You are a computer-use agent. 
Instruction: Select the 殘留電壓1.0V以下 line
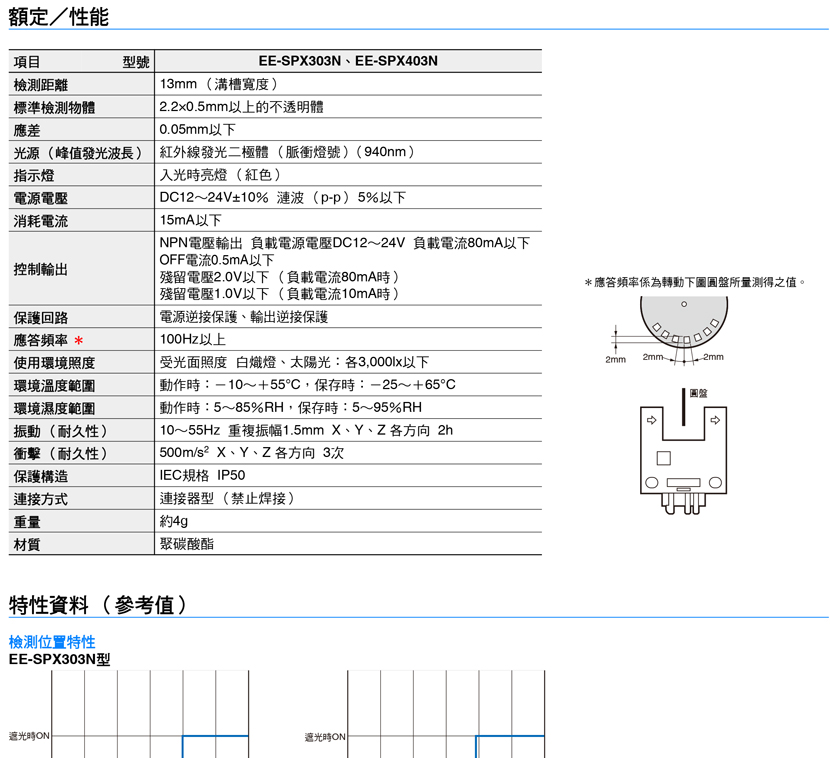click(x=279, y=294)
